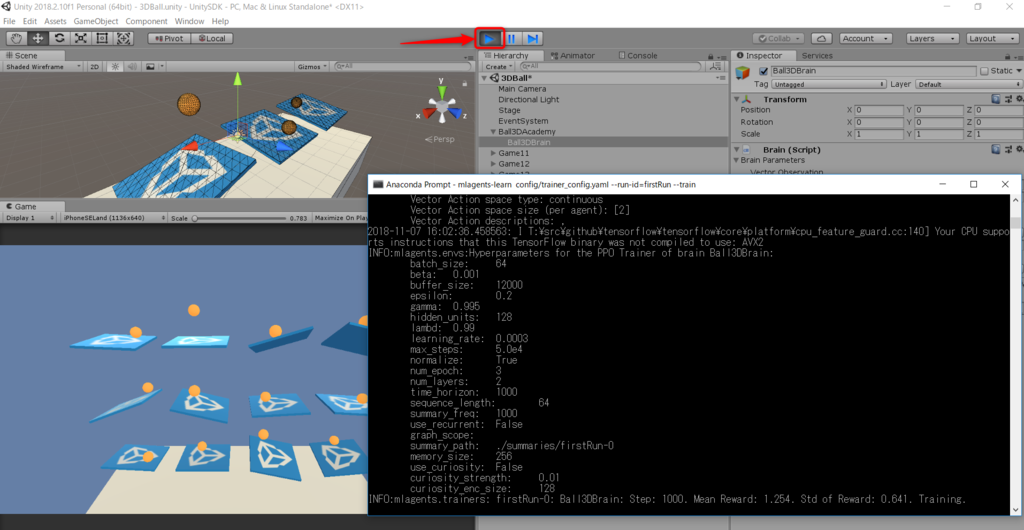Click the Scene view search field
This screenshot has height=530, width=1024.
(x=402, y=67)
